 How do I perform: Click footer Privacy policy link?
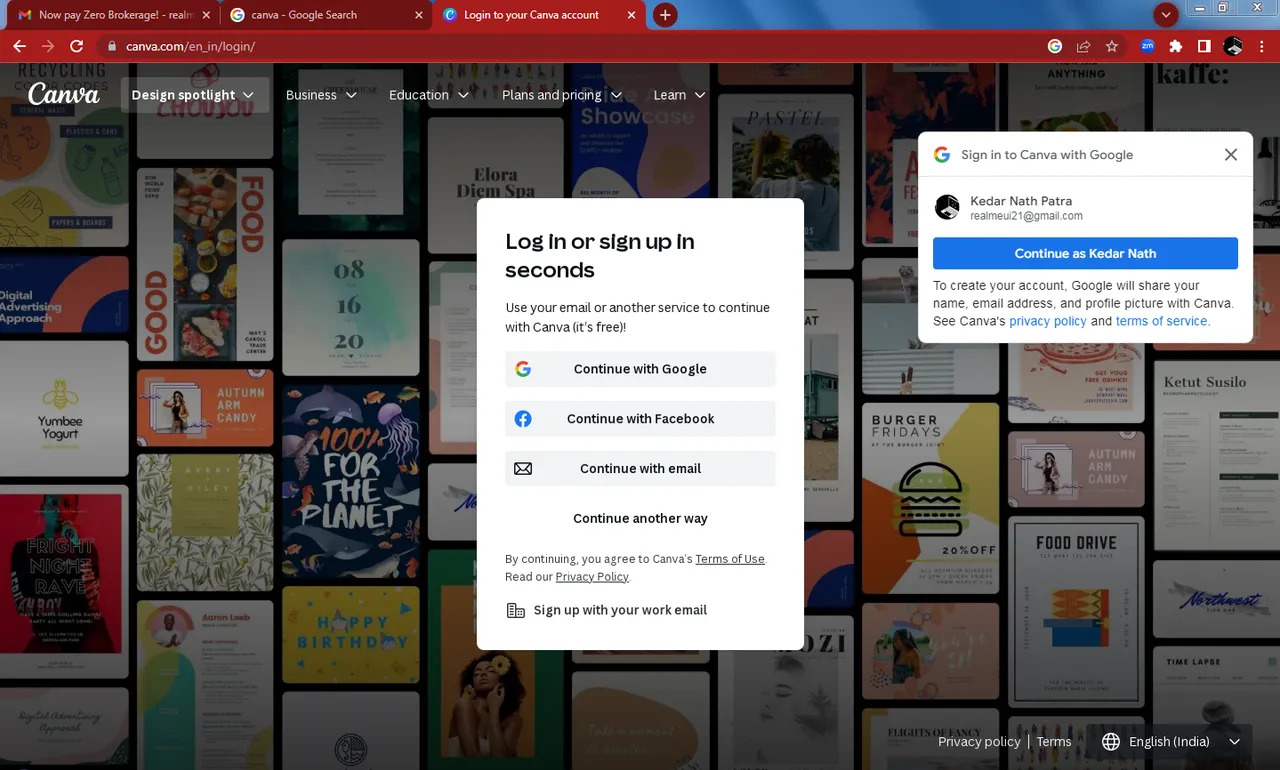pyautogui.click(x=979, y=742)
